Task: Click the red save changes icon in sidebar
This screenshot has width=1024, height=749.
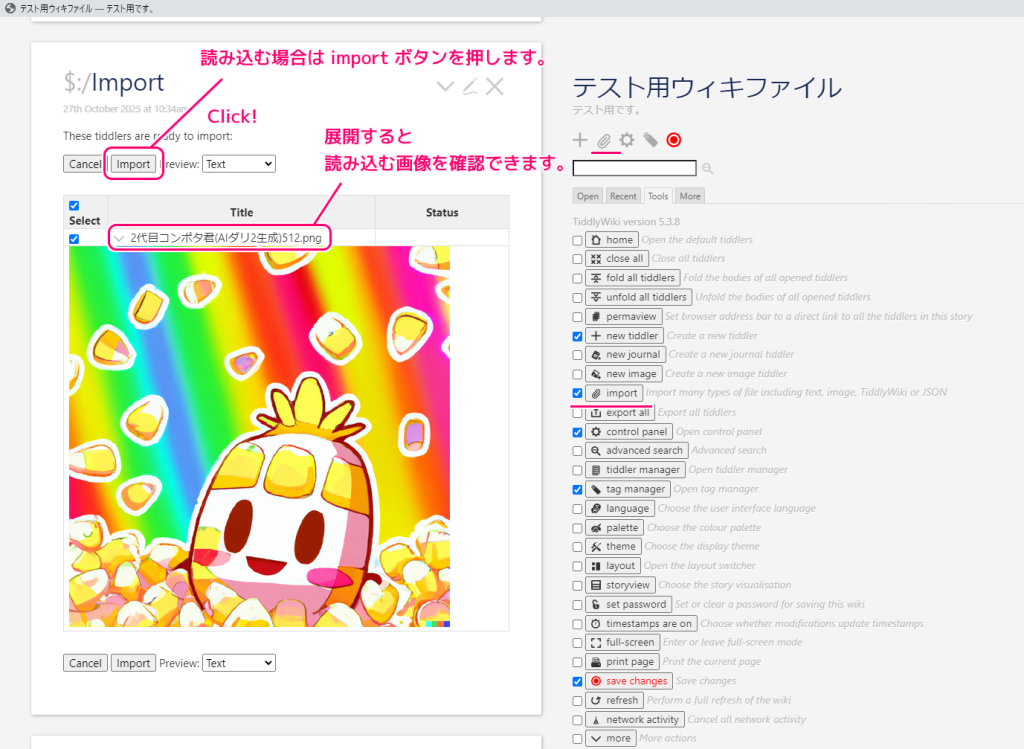Action: coord(673,141)
